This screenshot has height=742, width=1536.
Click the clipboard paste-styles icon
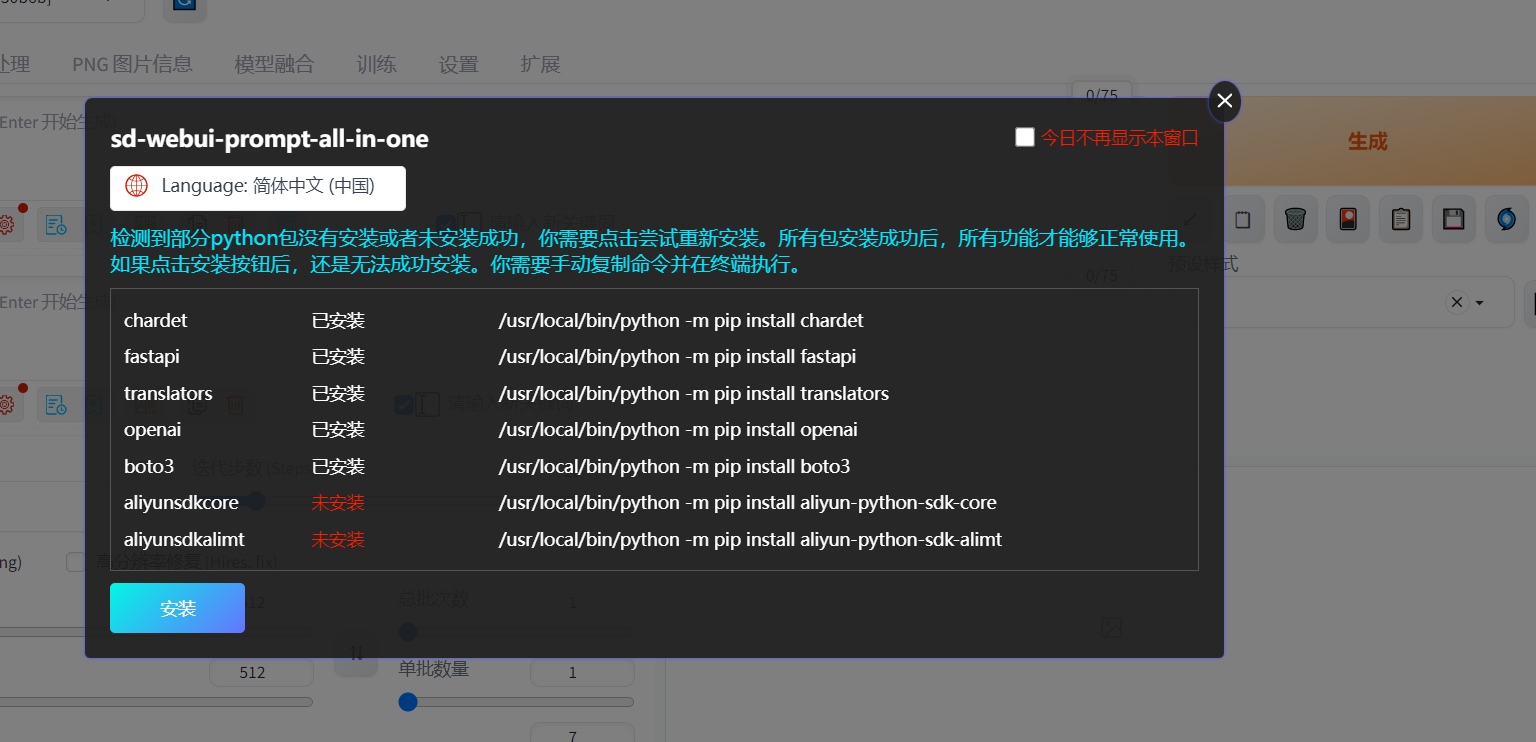pyautogui.click(x=1401, y=220)
